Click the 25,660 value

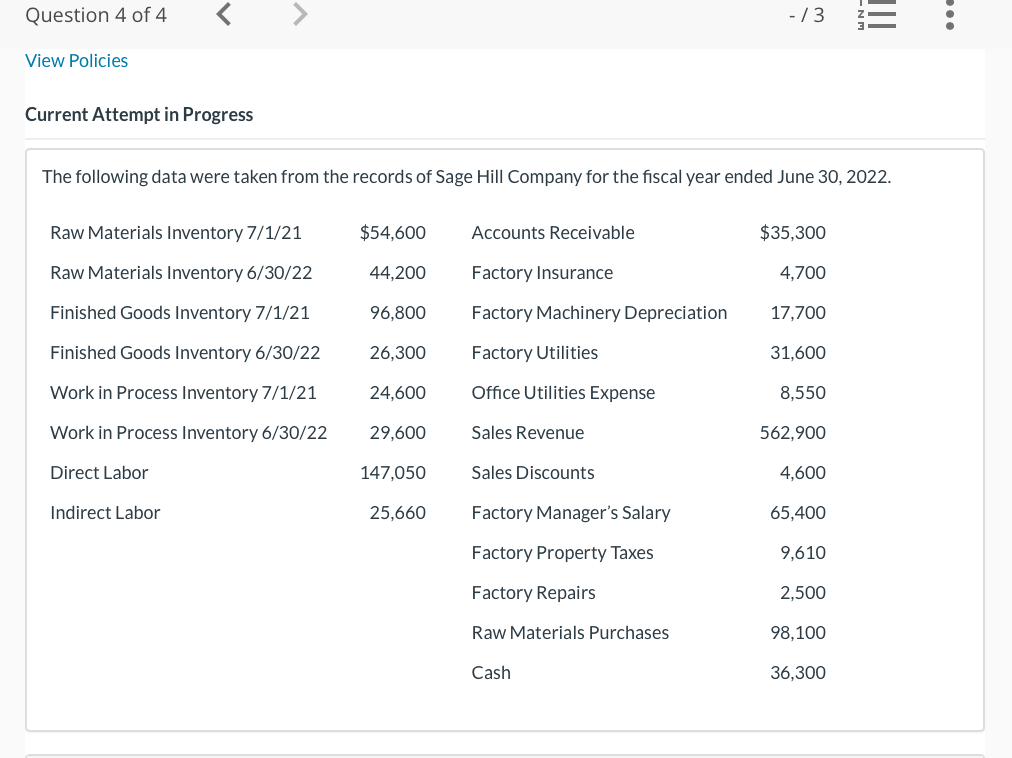coord(398,513)
